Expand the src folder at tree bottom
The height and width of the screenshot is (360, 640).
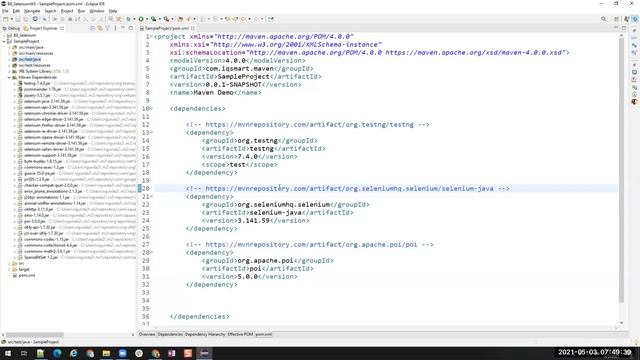[x=9, y=263]
